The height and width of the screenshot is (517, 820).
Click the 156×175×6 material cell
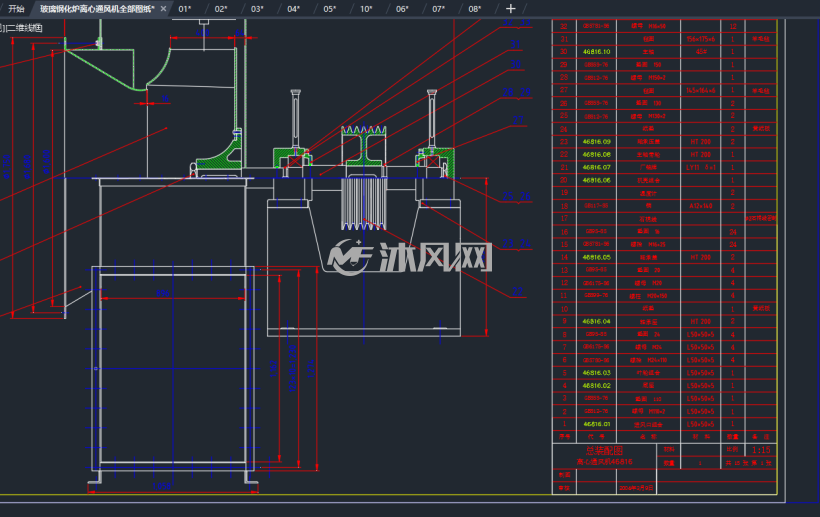point(700,39)
